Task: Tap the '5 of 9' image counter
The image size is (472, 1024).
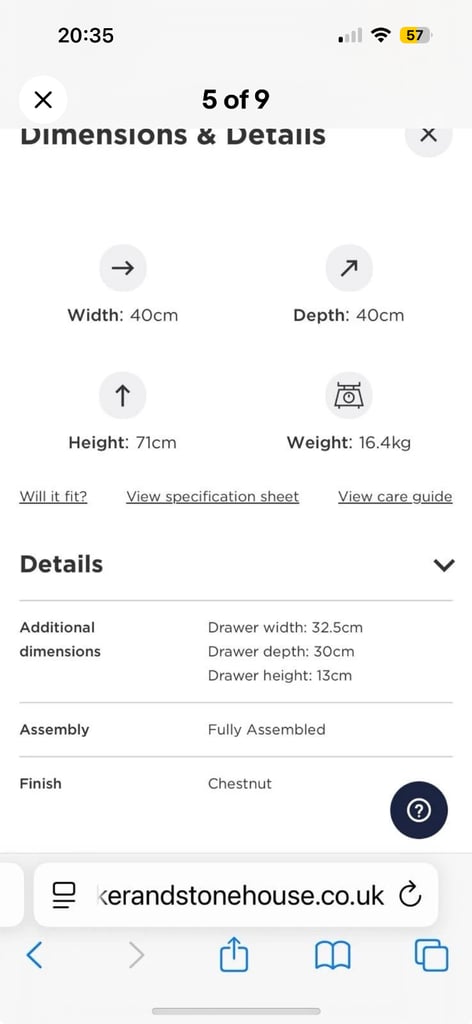Action: [236, 100]
